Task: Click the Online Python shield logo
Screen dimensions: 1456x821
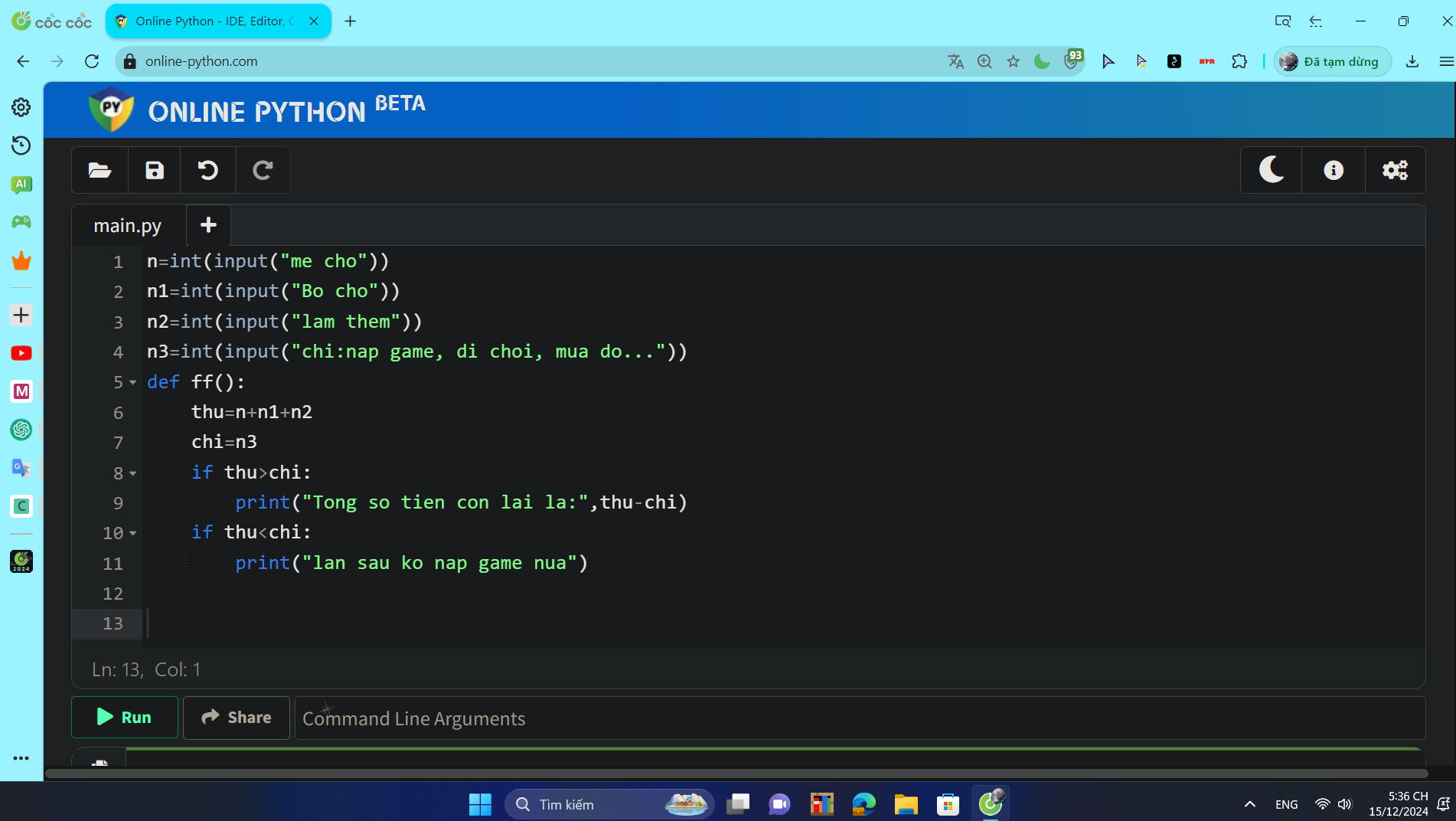Action: tap(112, 110)
